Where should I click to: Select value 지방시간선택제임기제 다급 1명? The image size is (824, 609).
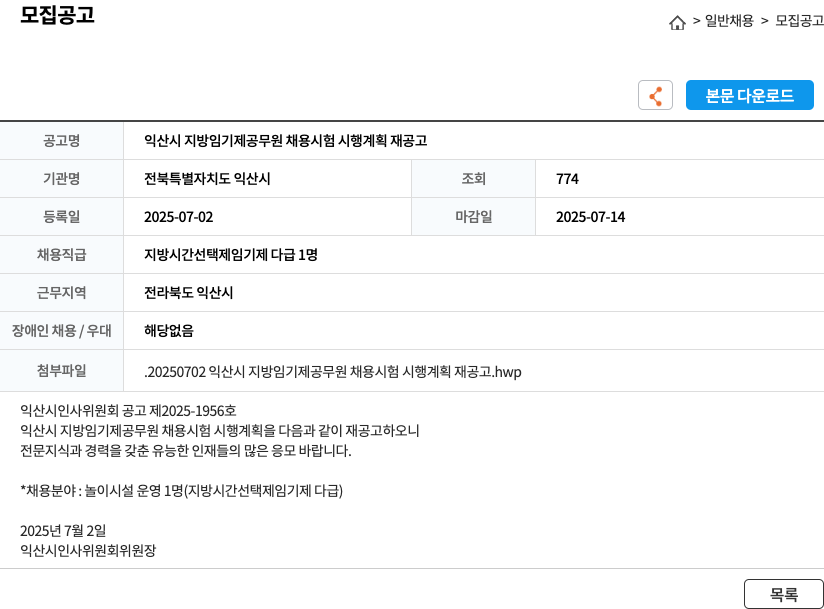tap(231, 255)
